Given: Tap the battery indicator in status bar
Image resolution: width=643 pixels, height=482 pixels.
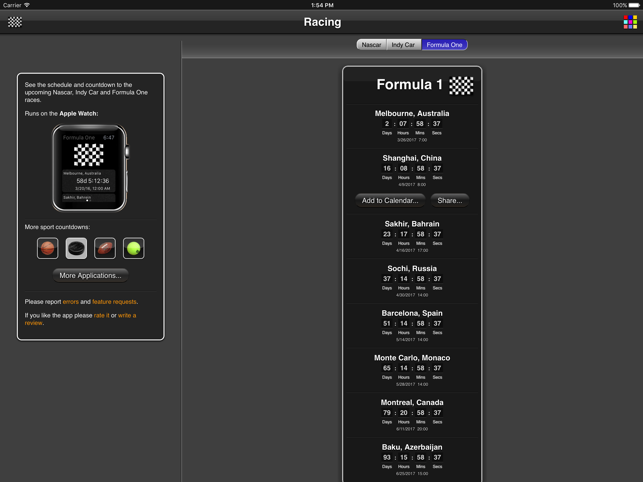Looking at the screenshot, I should tap(633, 5).
